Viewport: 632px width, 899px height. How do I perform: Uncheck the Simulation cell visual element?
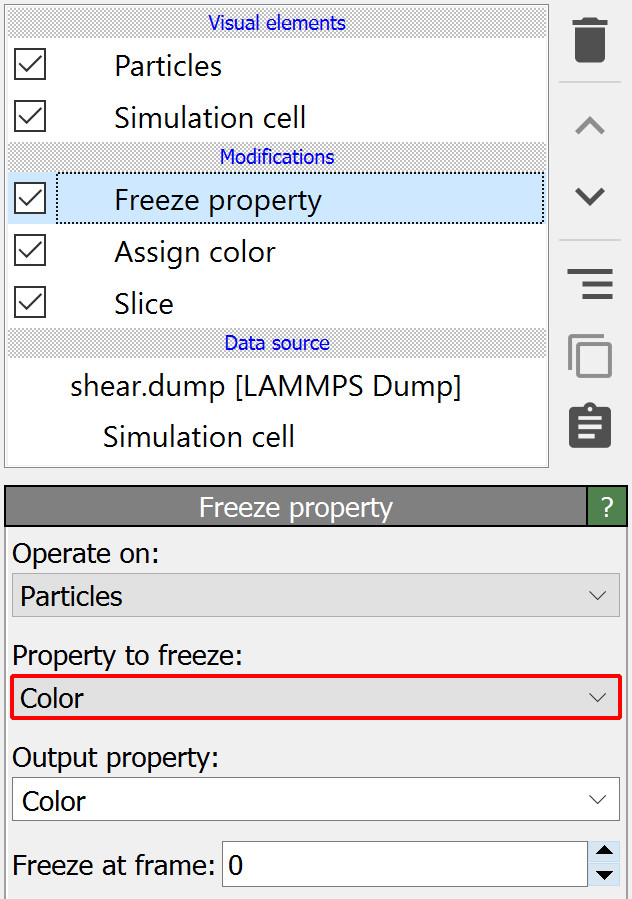click(x=30, y=117)
